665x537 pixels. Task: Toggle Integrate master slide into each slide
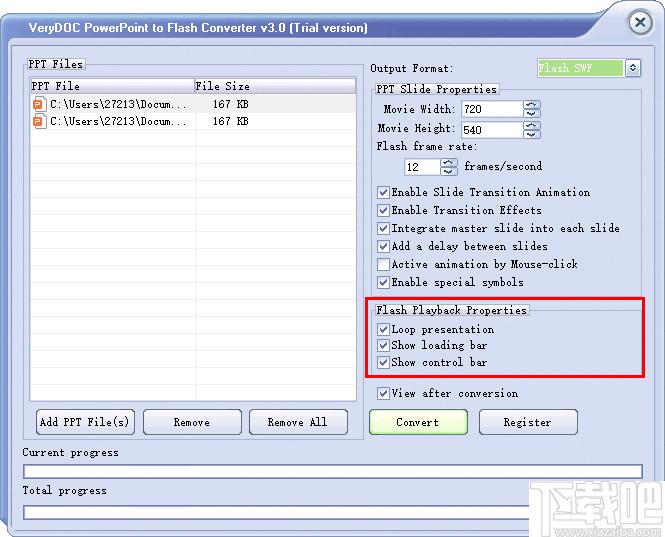383,228
